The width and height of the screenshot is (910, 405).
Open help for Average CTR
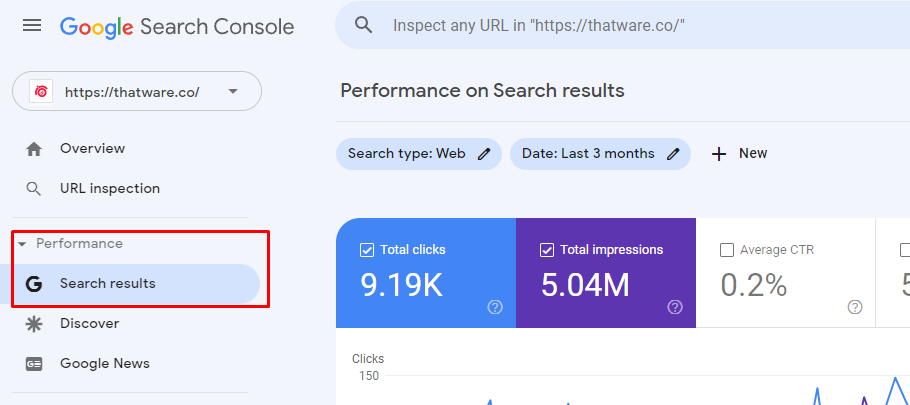854,307
